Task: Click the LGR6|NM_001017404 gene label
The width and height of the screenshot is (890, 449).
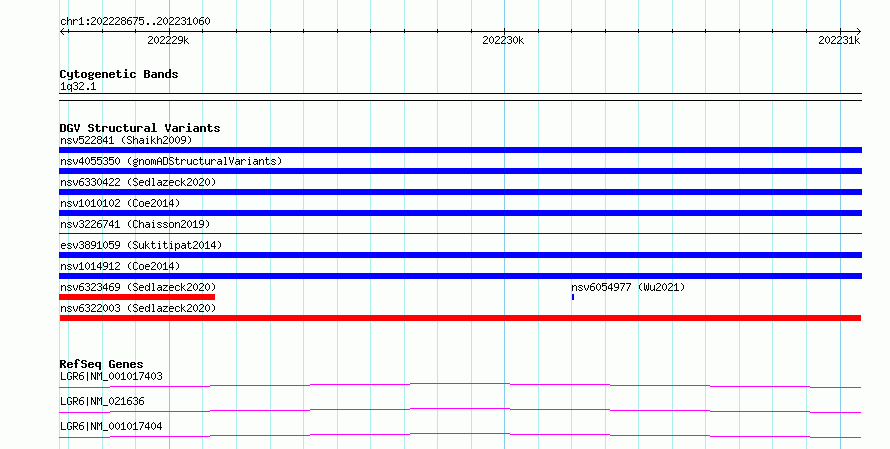Action: 111,426
